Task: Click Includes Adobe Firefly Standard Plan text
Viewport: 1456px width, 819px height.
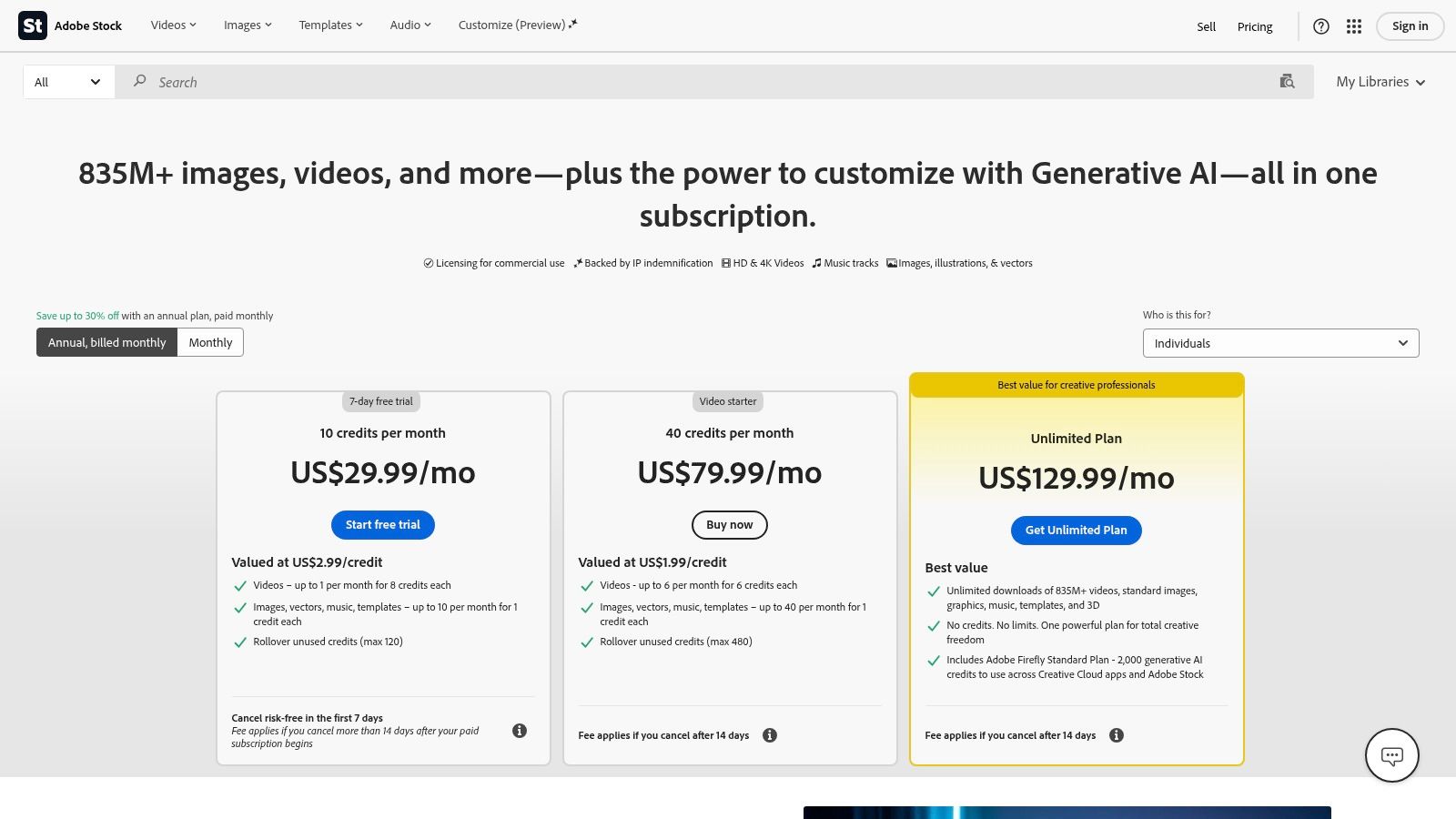Action: (x=1075, y=667)
